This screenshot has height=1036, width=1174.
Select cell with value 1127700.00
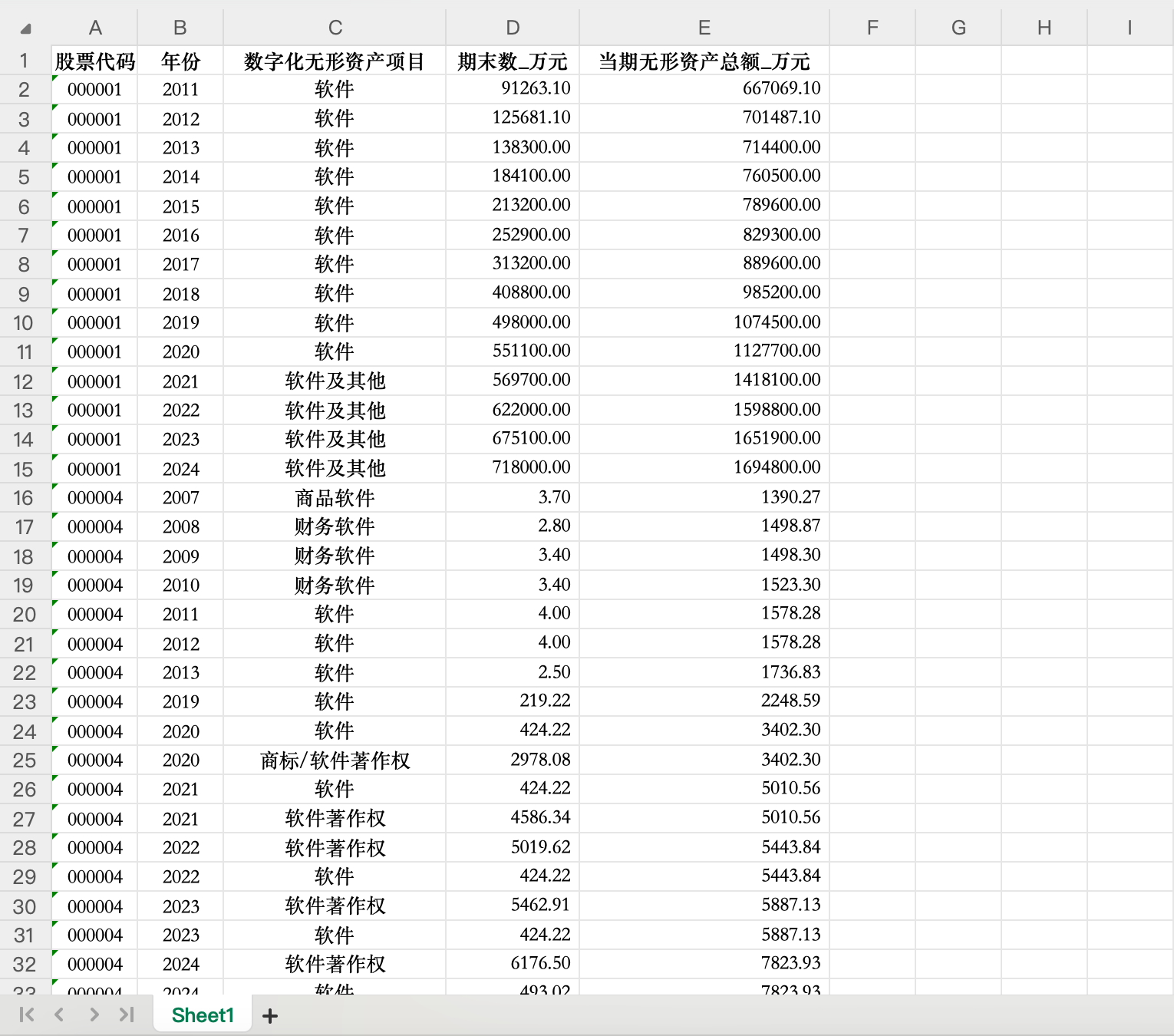[704, 351]
